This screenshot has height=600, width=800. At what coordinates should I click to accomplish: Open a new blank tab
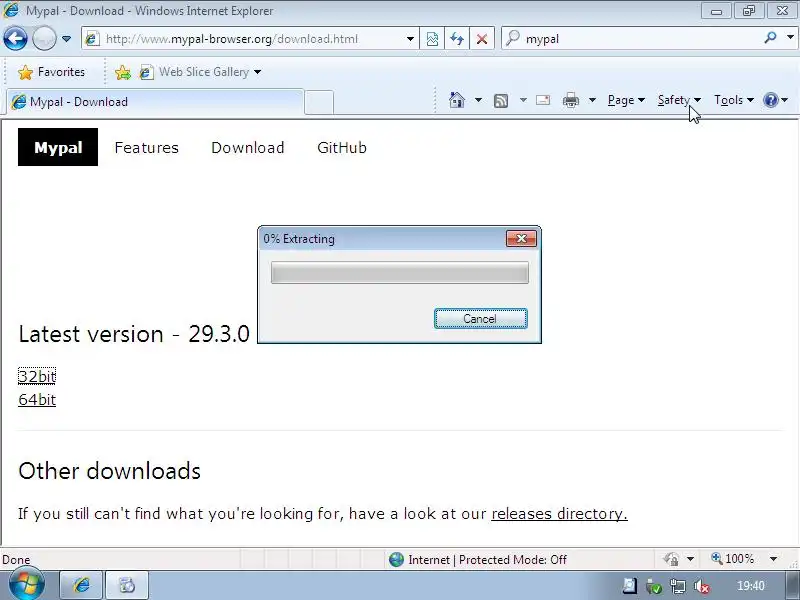[319, 102]
